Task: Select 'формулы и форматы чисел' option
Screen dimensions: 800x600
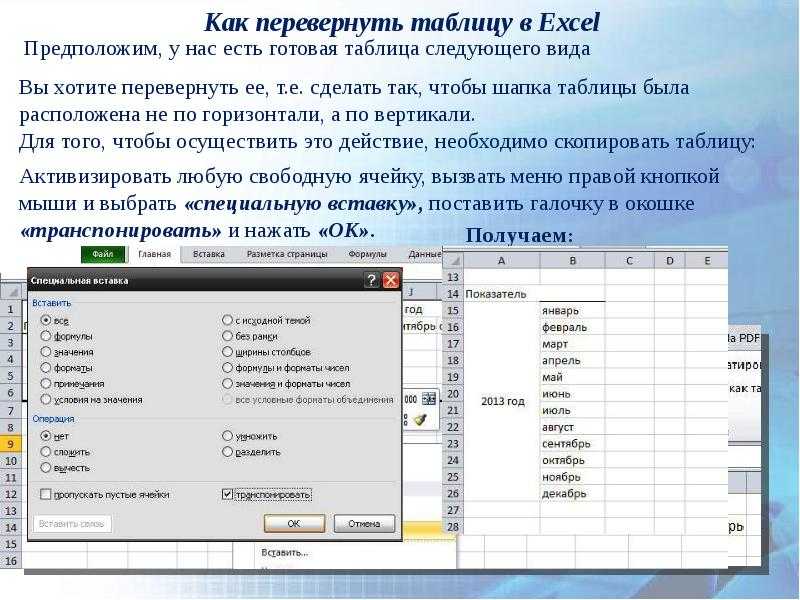Action: point(228,368)
